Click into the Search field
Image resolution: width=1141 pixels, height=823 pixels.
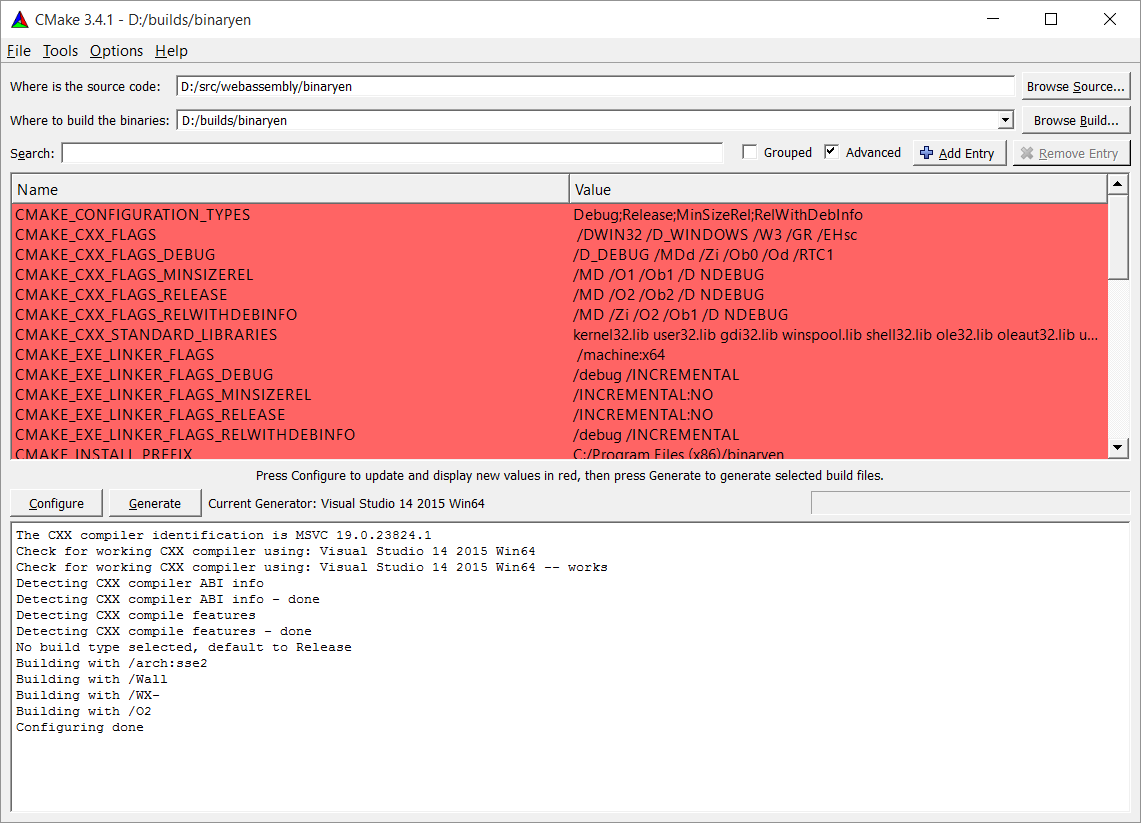point(392,153)
